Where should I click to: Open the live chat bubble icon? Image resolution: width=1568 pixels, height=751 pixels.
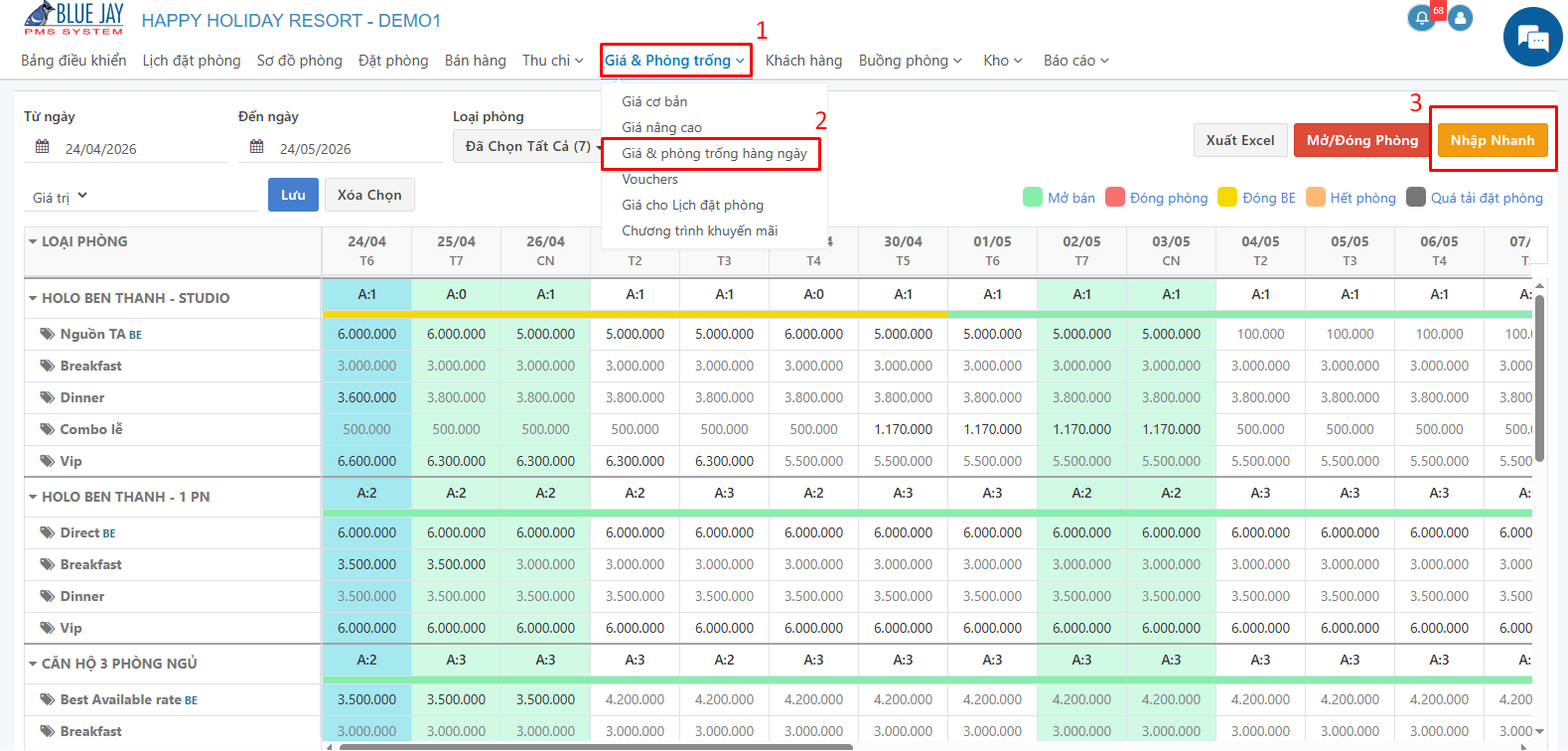coord(1533,38)
